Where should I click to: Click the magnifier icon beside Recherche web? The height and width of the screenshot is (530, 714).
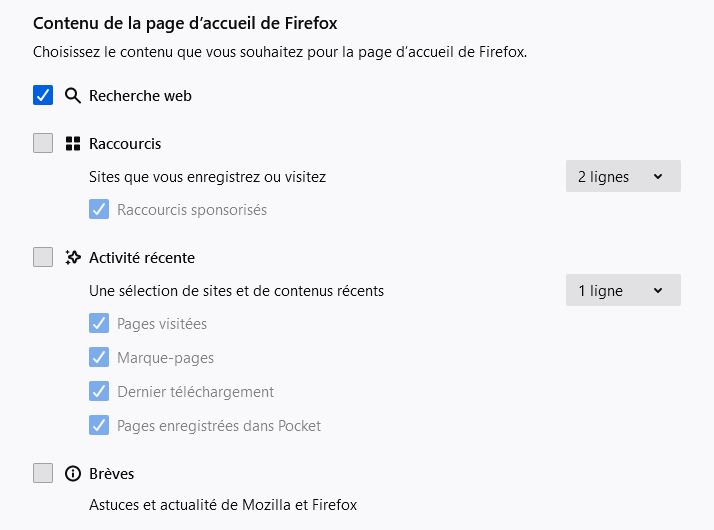click(72, 96)
